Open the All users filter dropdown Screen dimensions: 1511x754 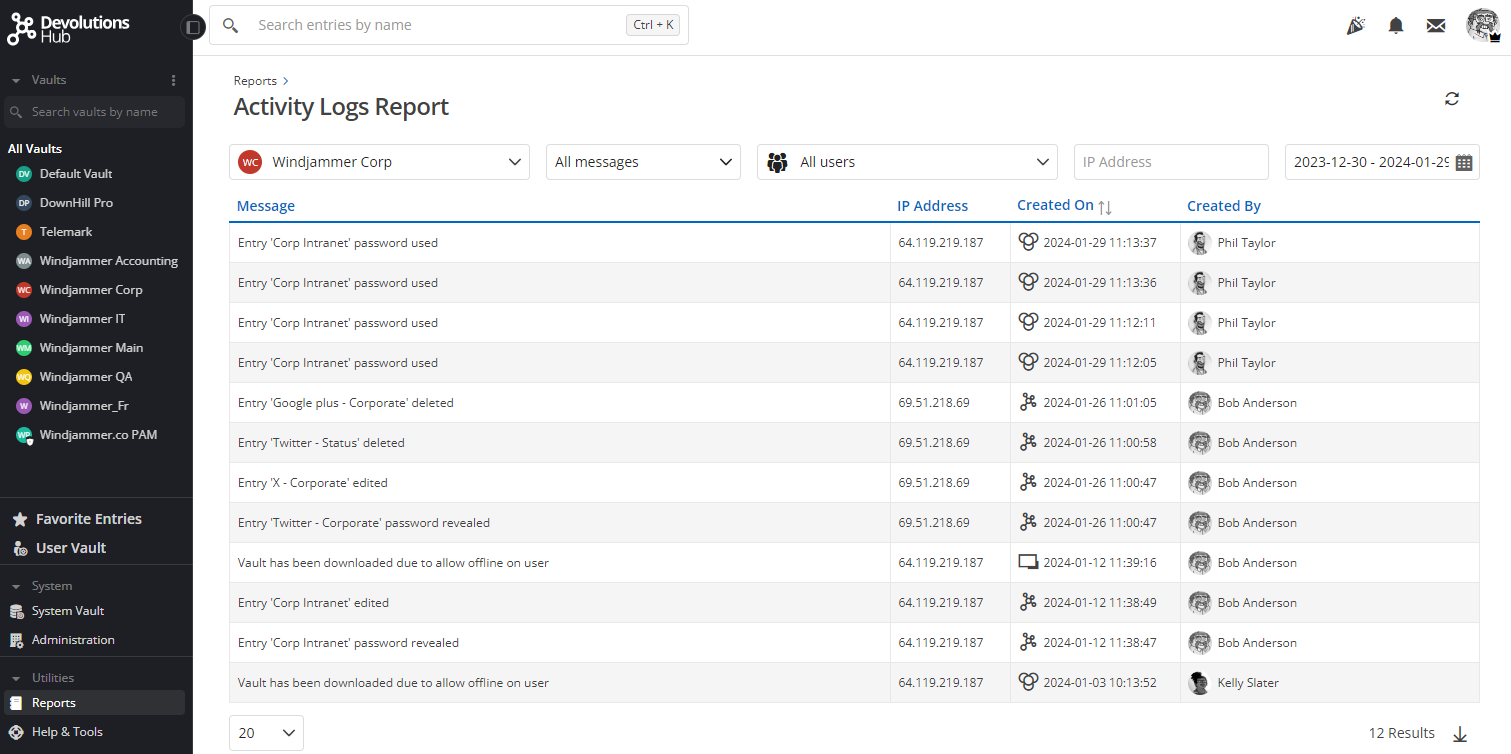[907, 162]
